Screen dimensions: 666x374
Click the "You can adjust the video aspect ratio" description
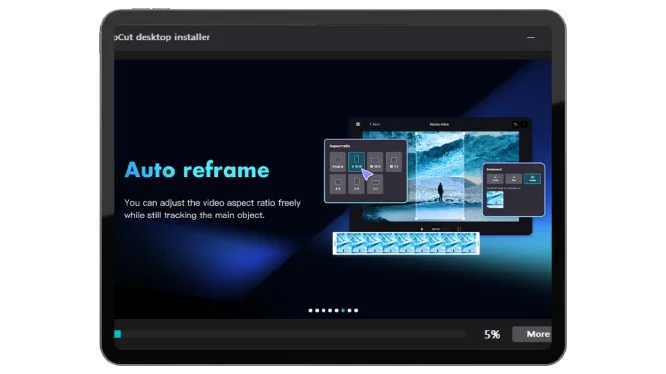point(212,209)
